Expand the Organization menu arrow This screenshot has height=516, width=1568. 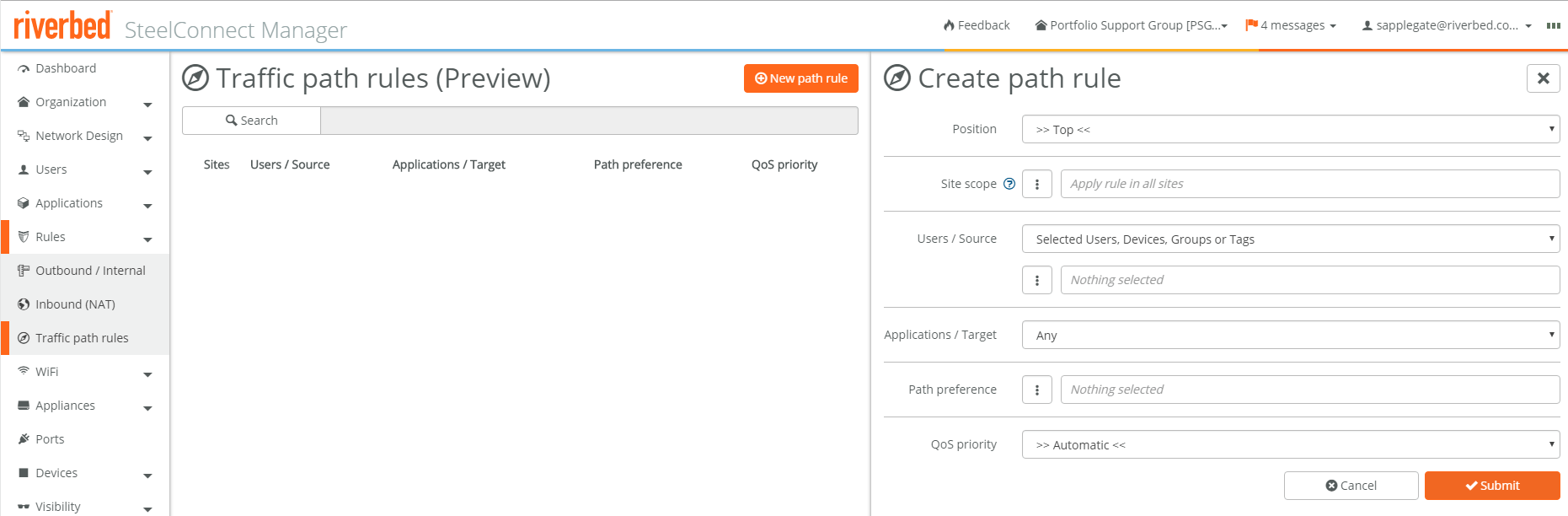point(148,105)
